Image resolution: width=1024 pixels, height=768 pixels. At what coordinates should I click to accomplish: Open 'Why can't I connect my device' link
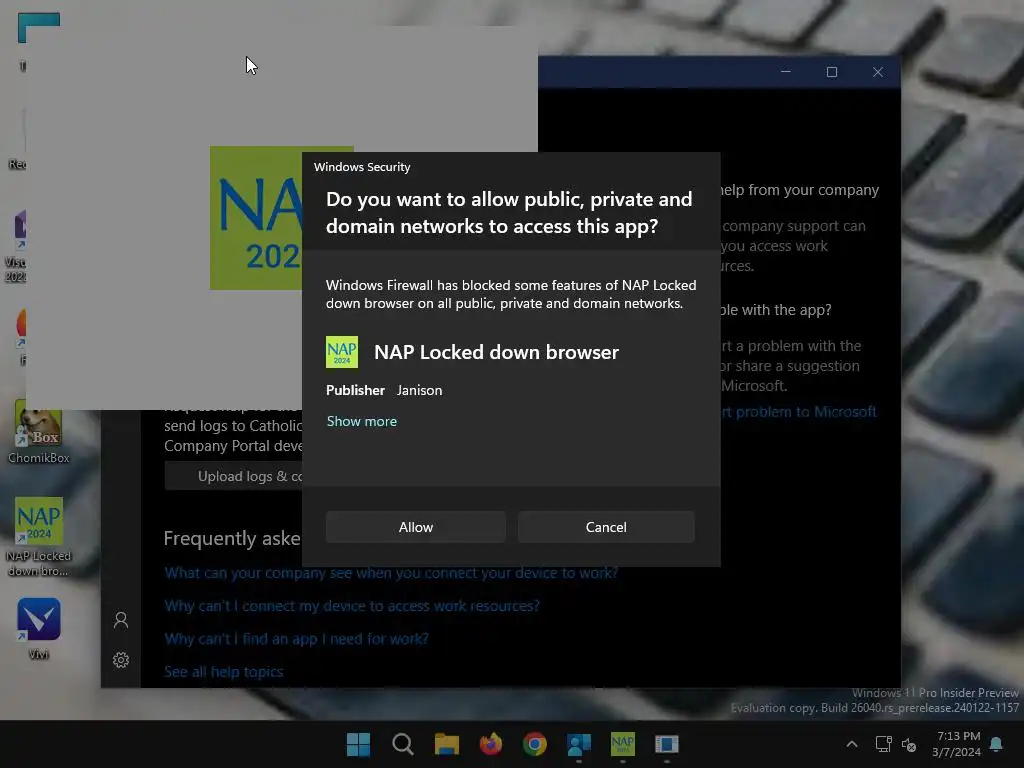352,605
